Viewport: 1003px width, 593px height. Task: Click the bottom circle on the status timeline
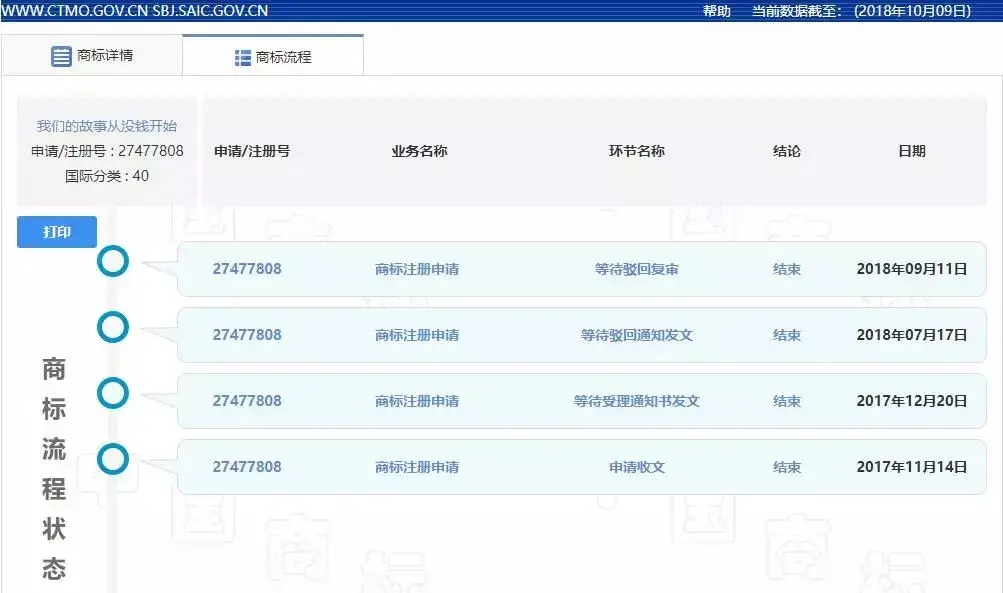[x=114, y=460]
